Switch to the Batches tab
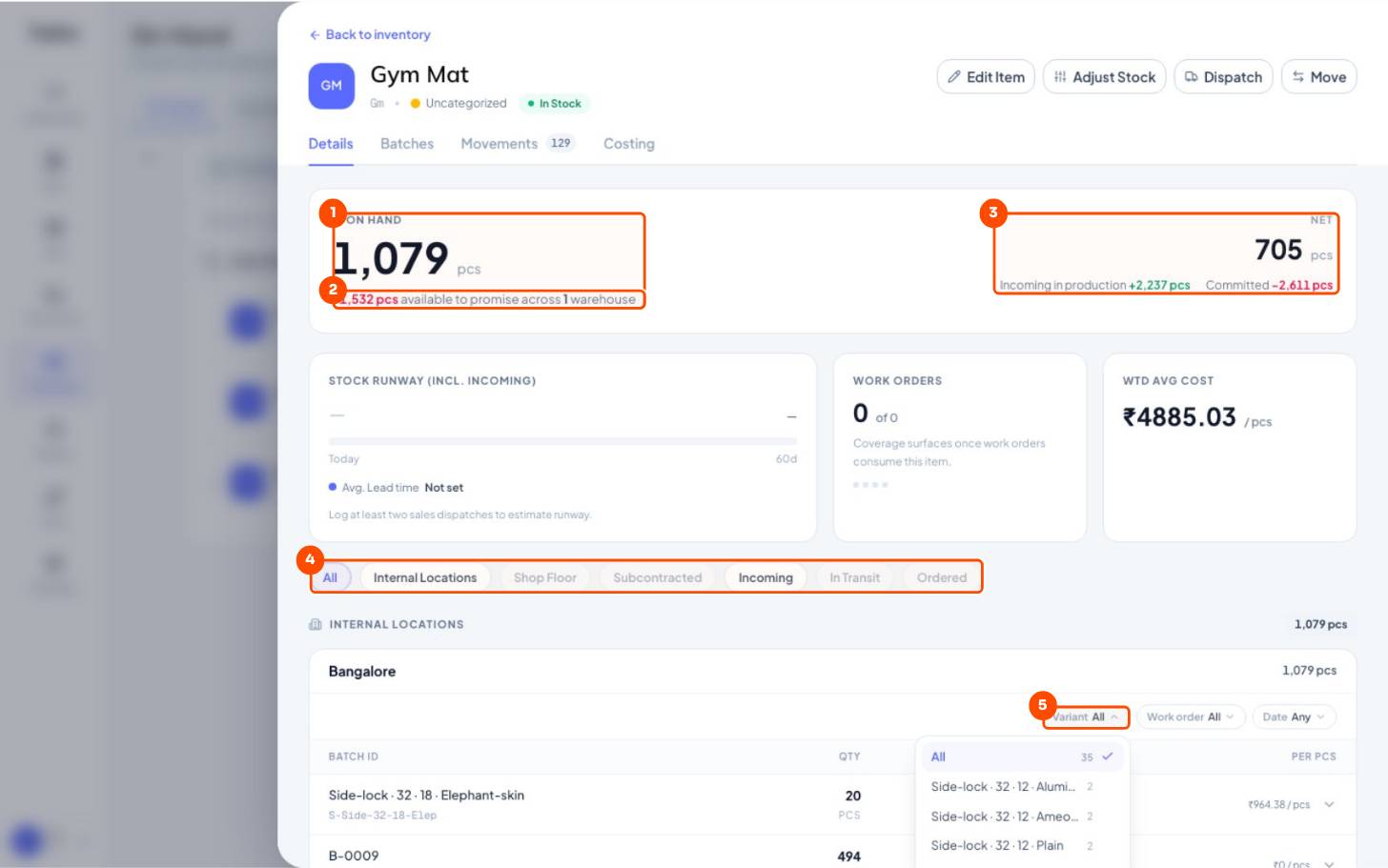 pos(407,144)
